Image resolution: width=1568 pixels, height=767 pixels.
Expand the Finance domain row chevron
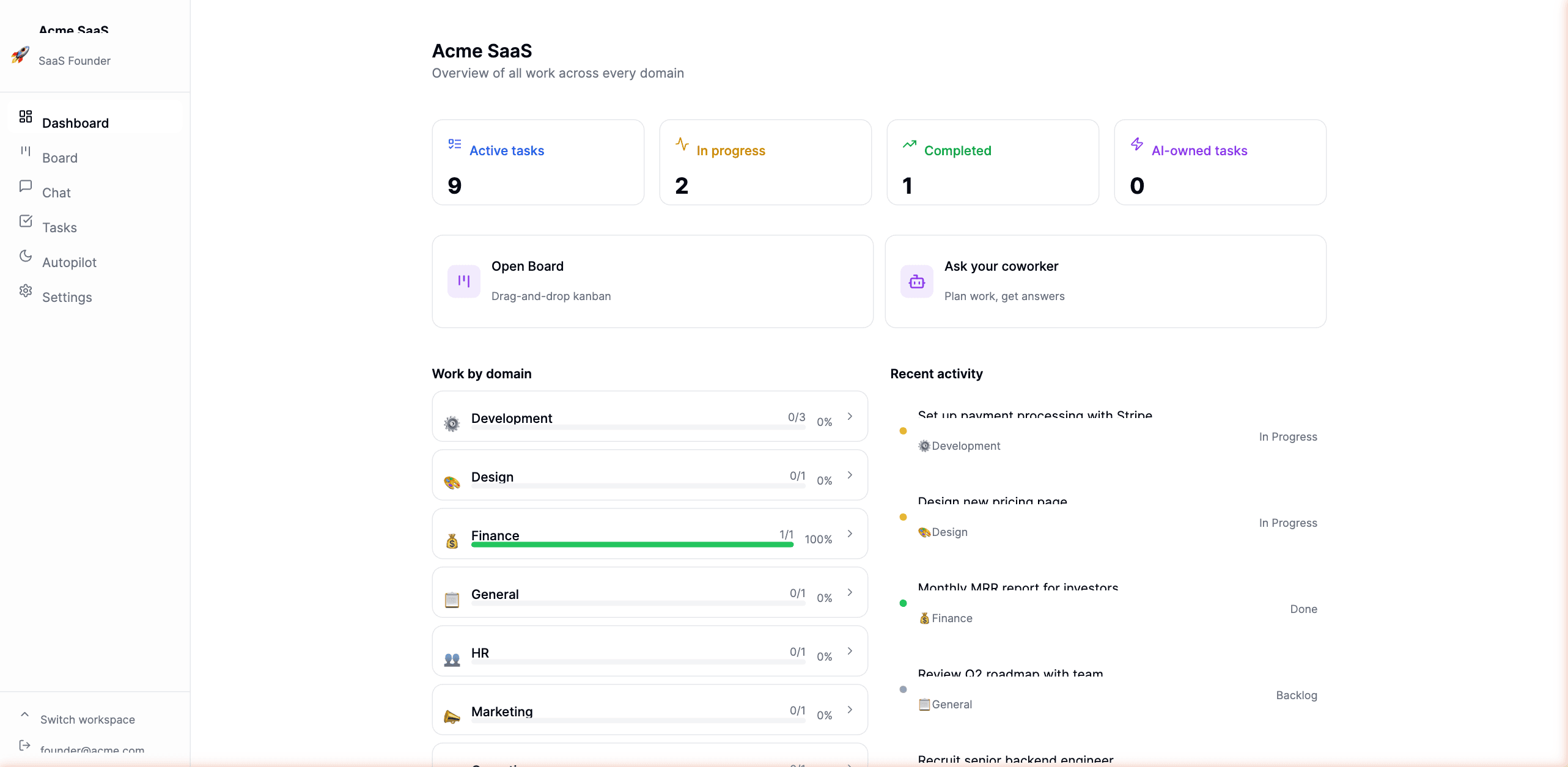click(x=850, y=534)
